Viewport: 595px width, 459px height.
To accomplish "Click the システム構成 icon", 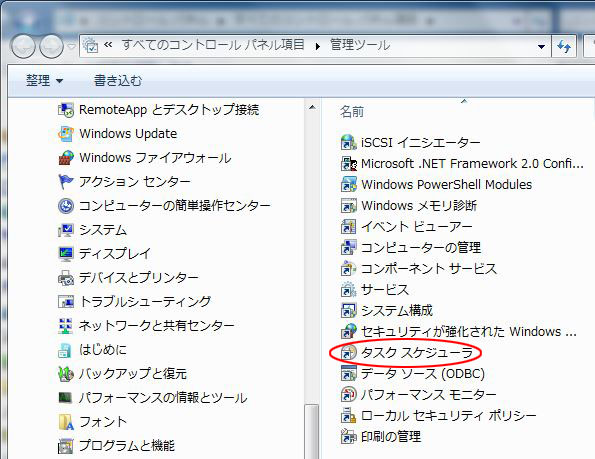I will click(x=348, y=310).
